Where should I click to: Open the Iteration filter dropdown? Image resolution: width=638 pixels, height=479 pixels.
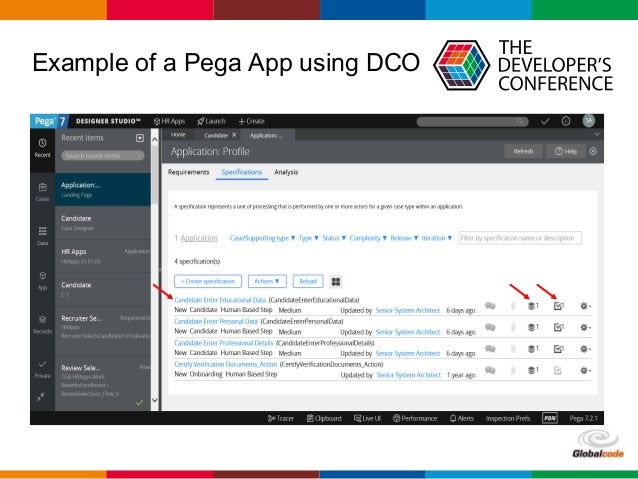point(437,238)
